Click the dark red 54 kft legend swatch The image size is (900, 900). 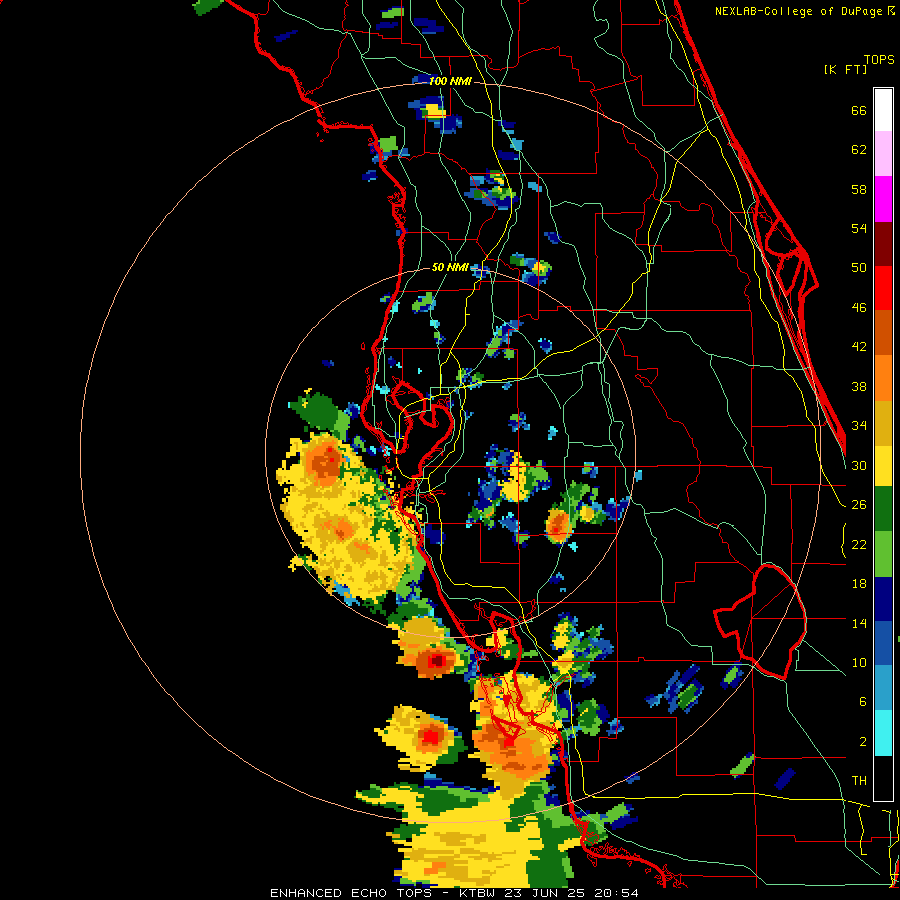click(883, 243)
